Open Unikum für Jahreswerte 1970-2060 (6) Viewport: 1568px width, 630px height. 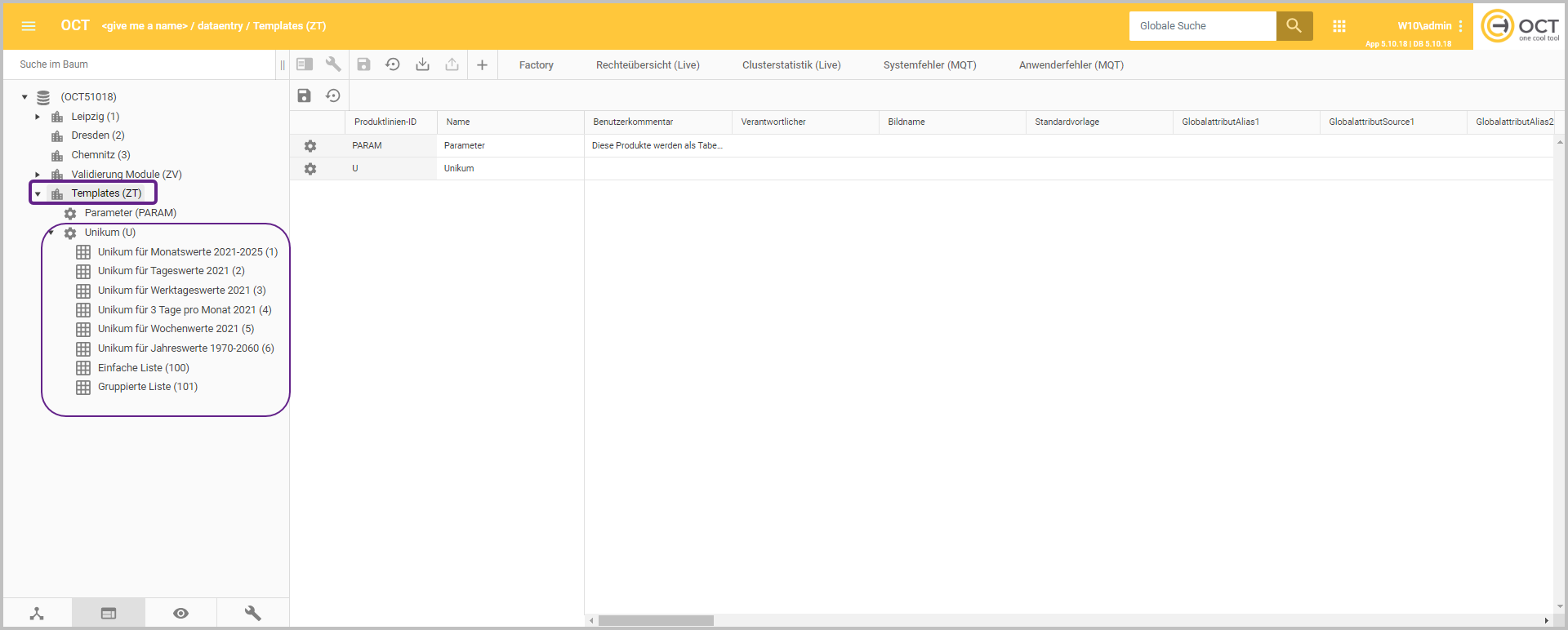186,348
